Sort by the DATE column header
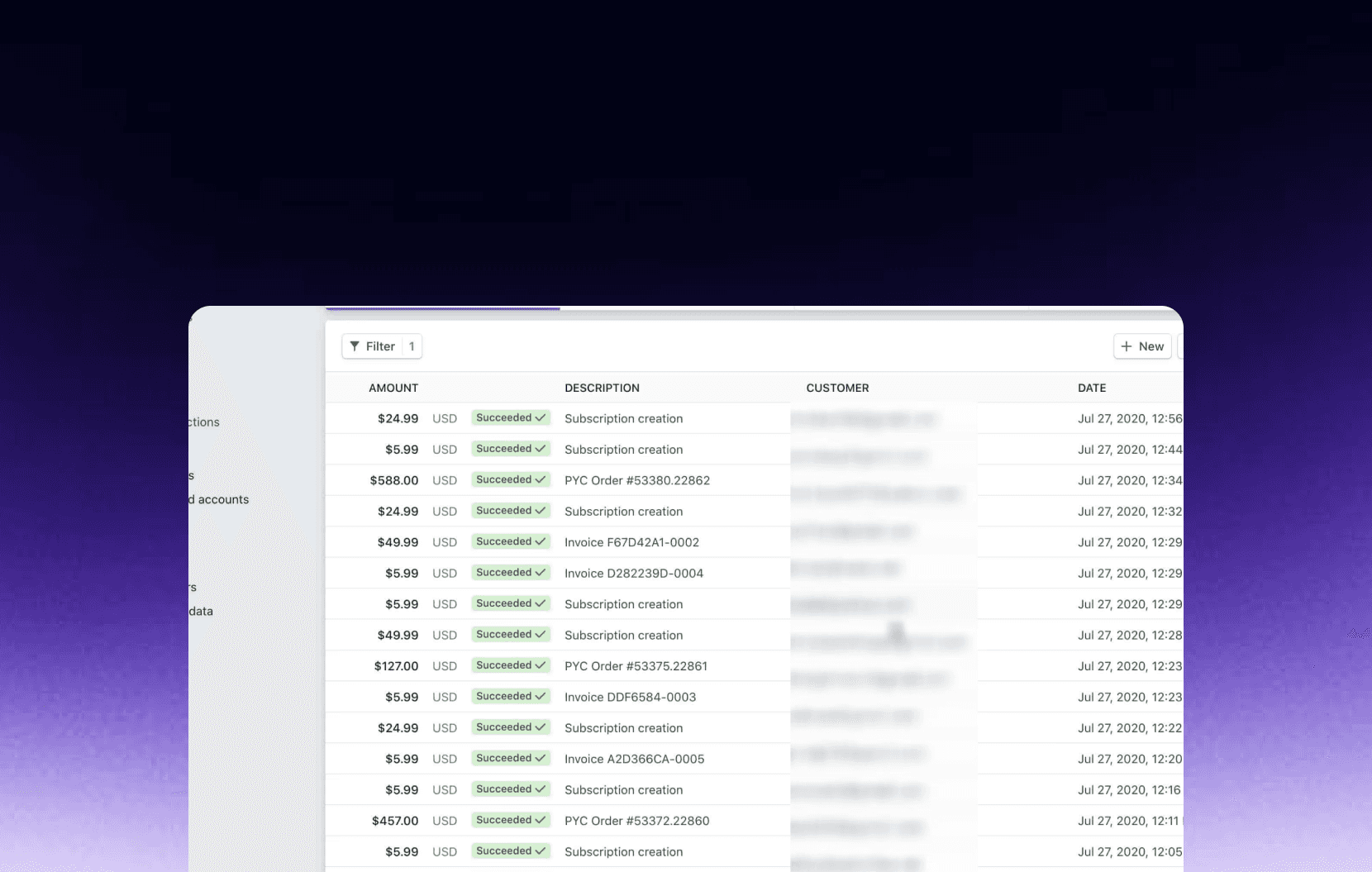This screenshot has width=1372, height=872. point(1092,388)
